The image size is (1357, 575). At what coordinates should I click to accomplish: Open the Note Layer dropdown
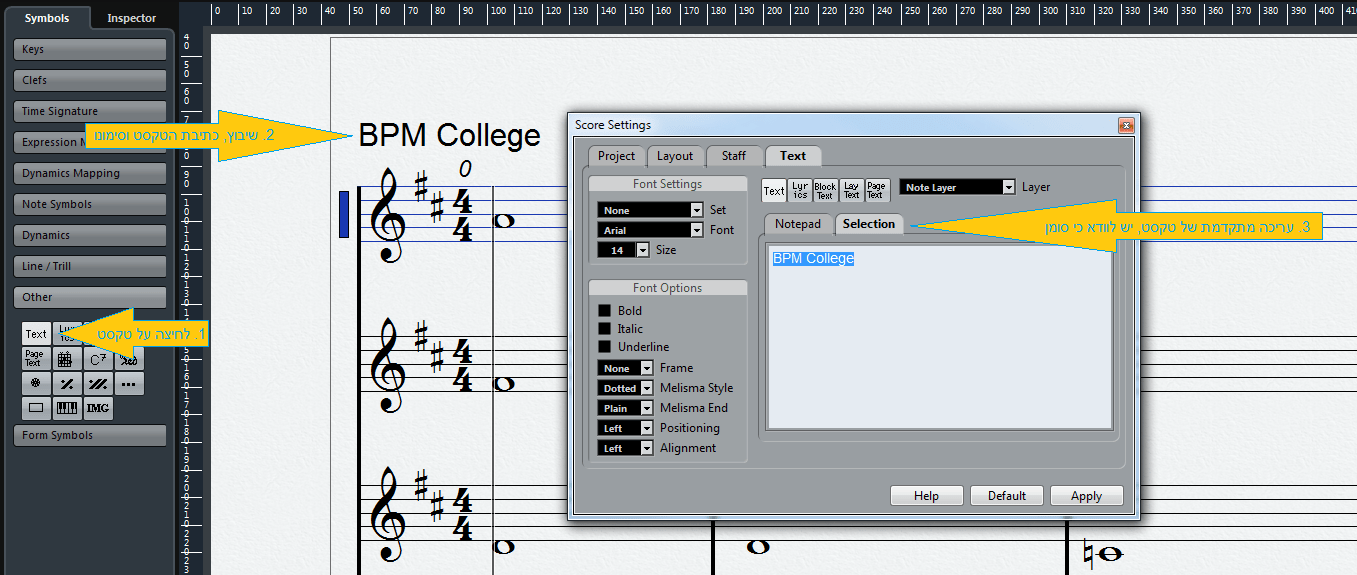click(957, 187)
